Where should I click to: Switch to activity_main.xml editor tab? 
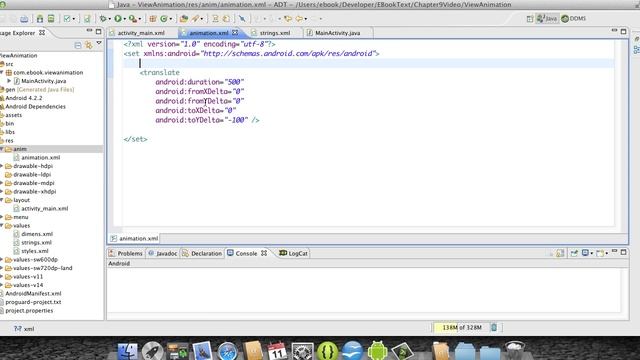point(141,33)
